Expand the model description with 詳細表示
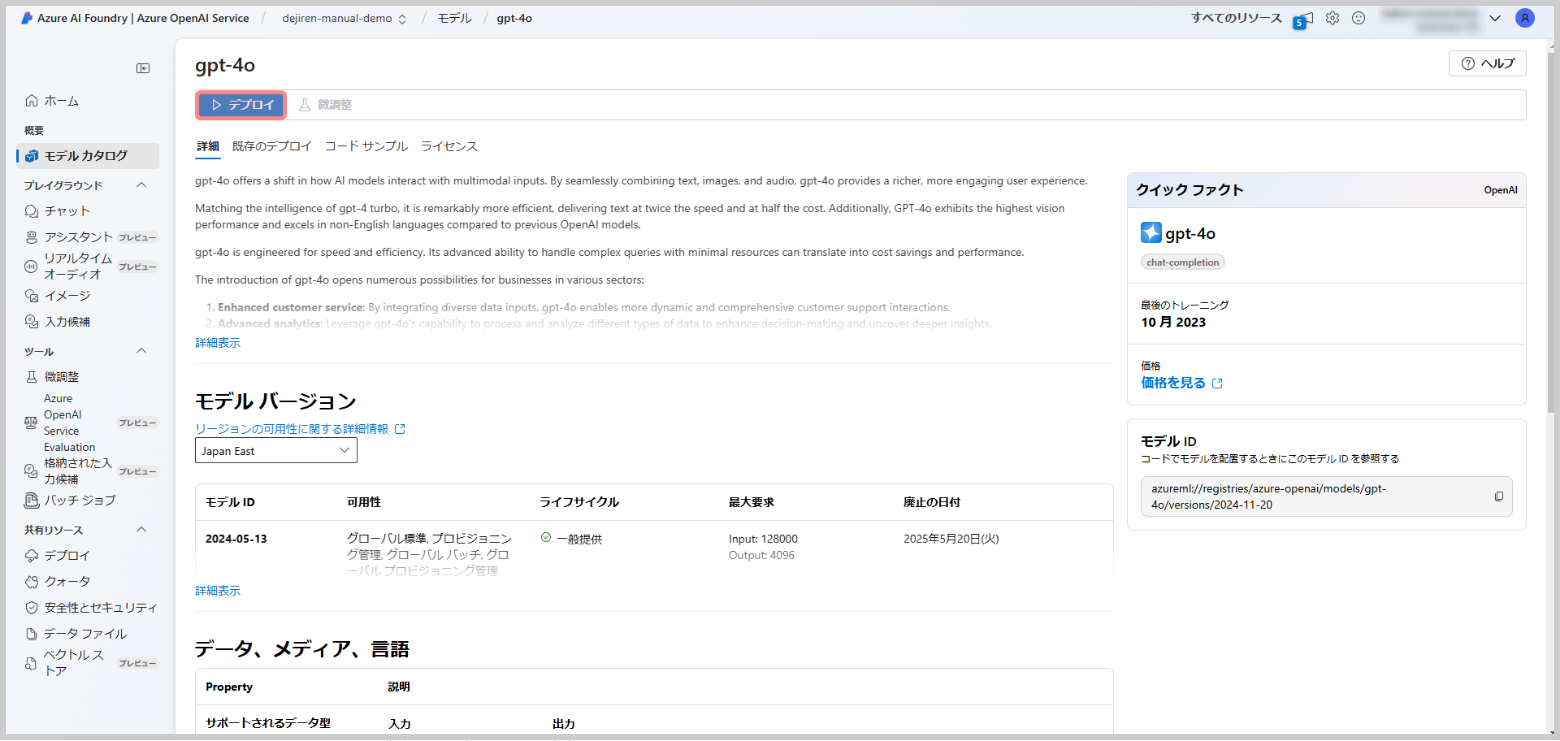The width and height of the screenshot is (1560, 741). [x=218, y=343]
